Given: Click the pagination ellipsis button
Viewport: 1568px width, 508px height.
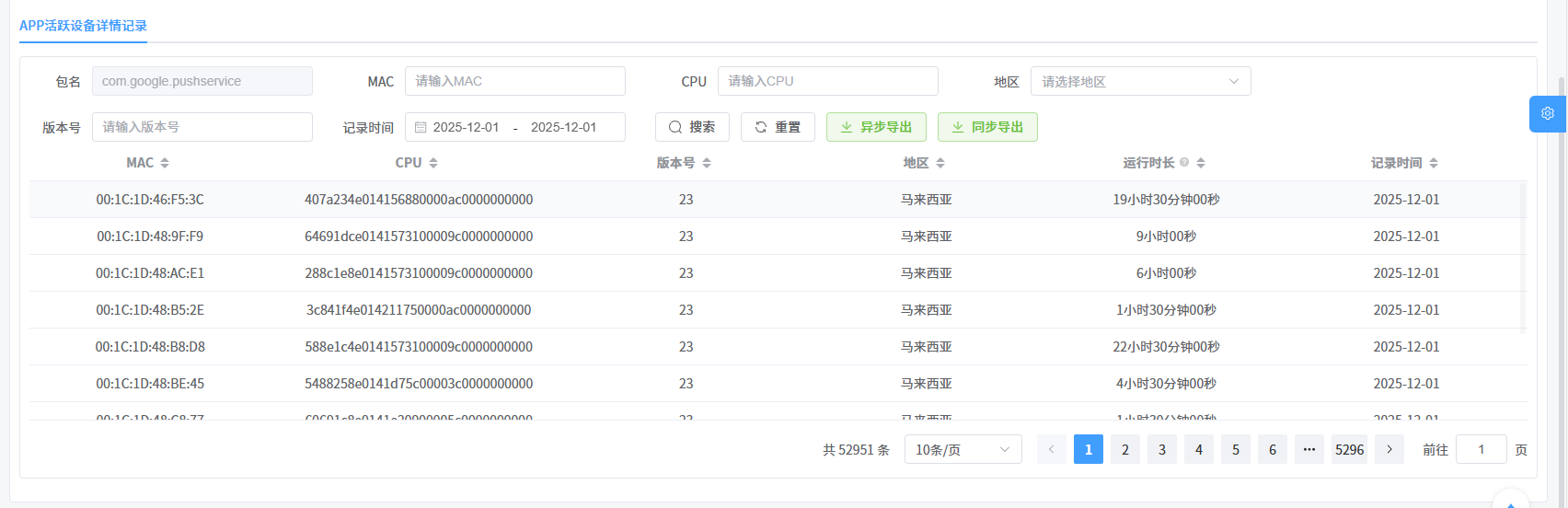Looking at the screenshot, I should coord(1309,449).
